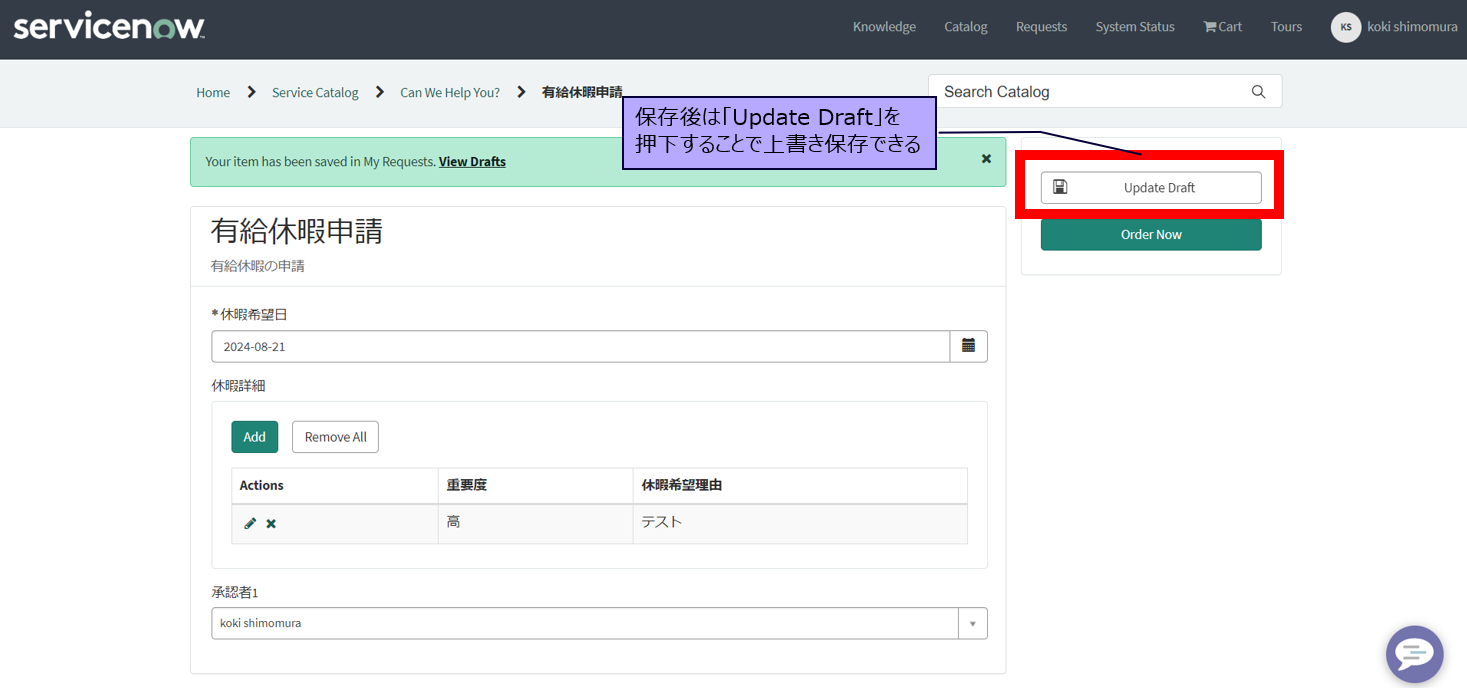Click the Update Draft button
This screenshot has height=688, width=1467.
pos(1151,187)
